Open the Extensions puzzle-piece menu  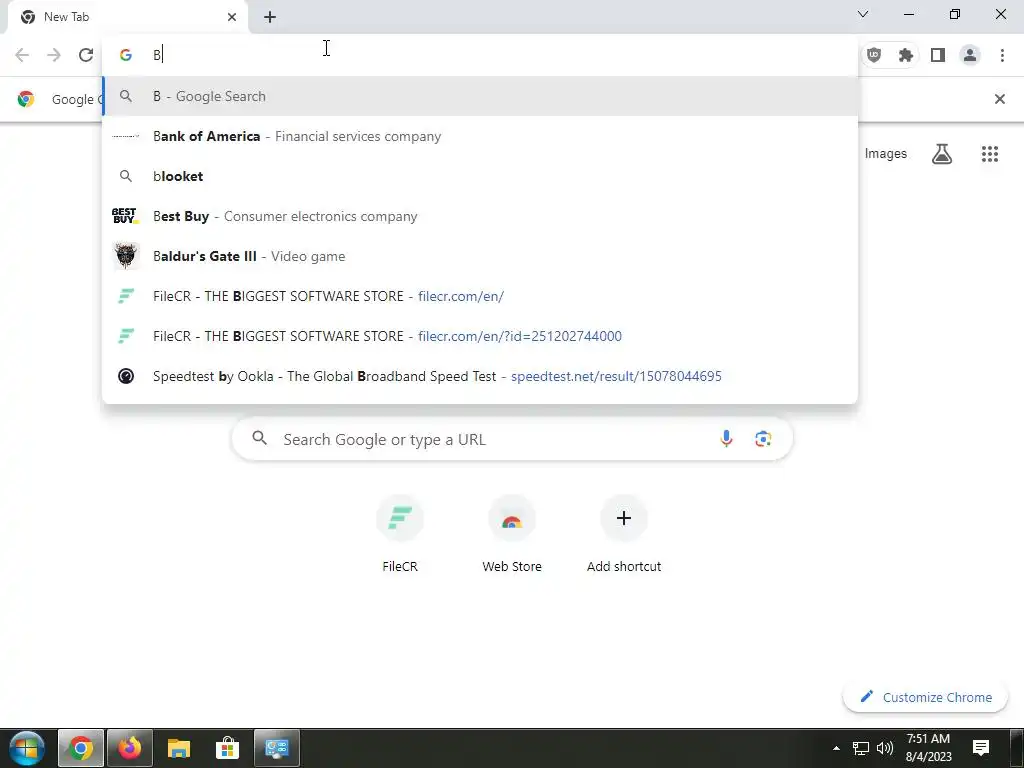click(x=906, y=55)
